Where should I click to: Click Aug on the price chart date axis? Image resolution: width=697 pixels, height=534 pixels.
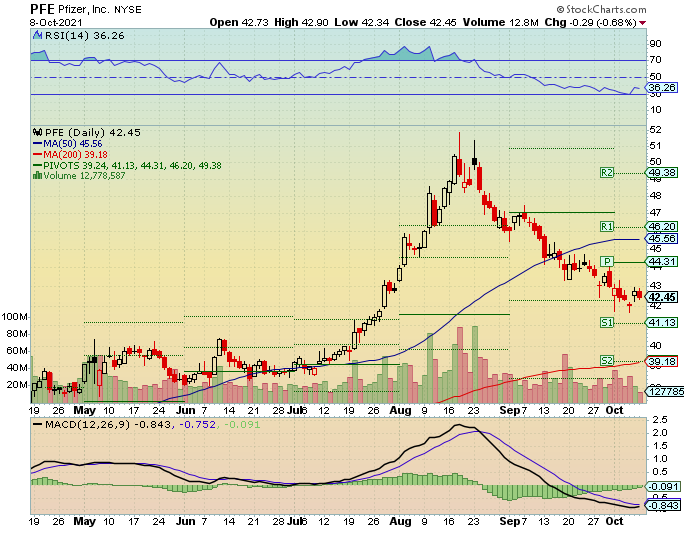400,410
